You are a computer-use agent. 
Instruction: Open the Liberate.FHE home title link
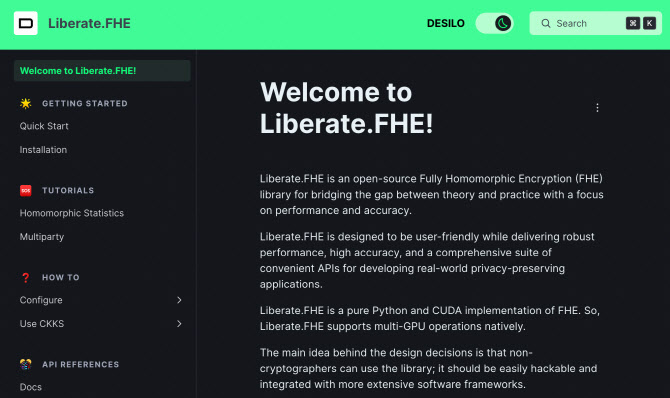89,23
